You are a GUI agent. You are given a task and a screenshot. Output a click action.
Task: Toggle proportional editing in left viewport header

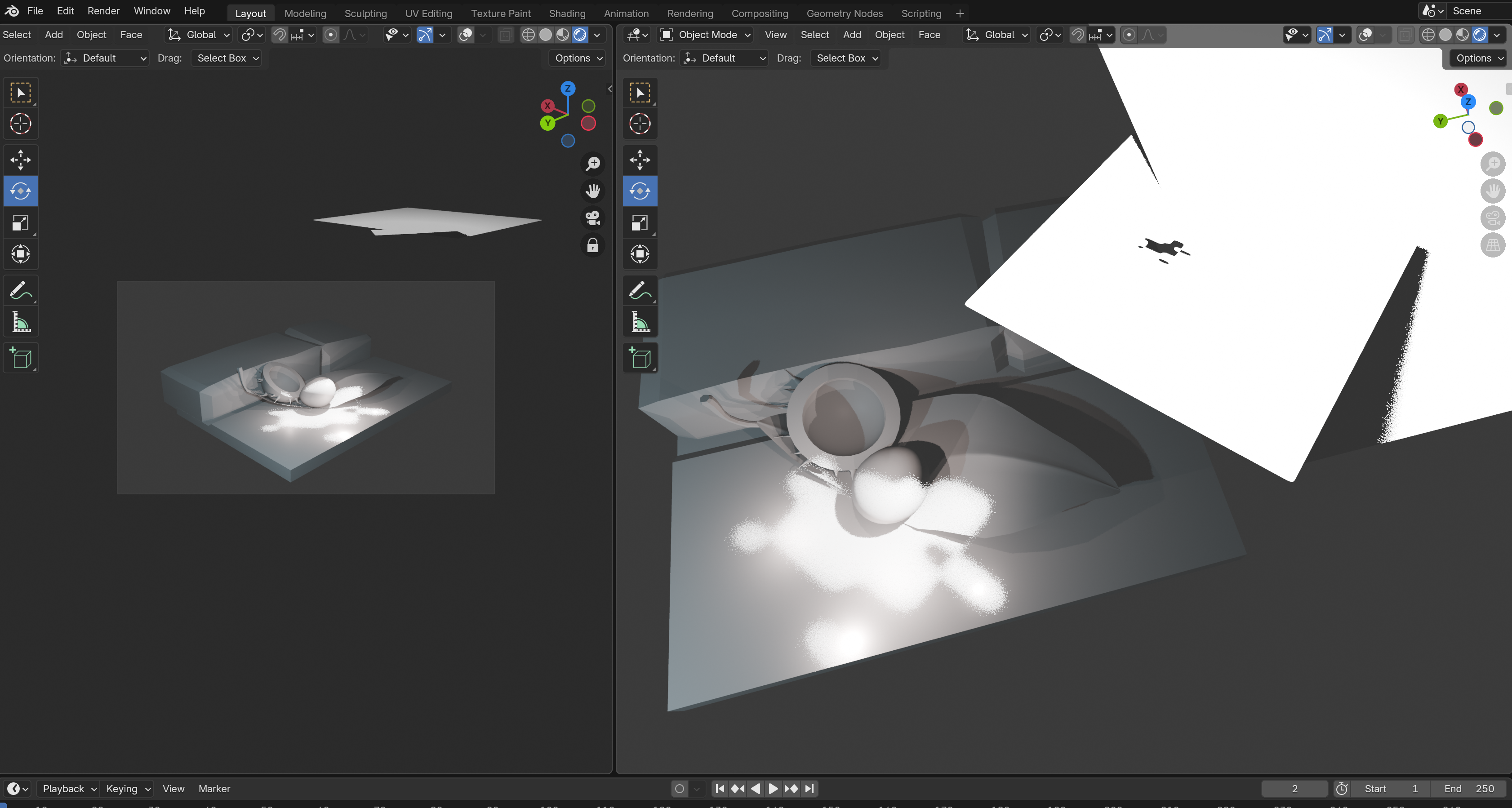(331, 35)
